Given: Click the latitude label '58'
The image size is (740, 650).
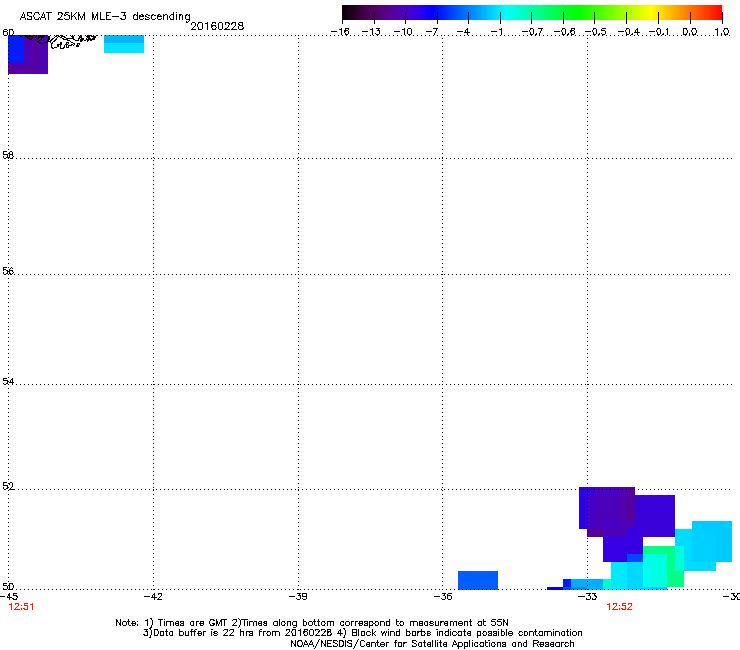Looking at the screenshot, I should 8,155.
